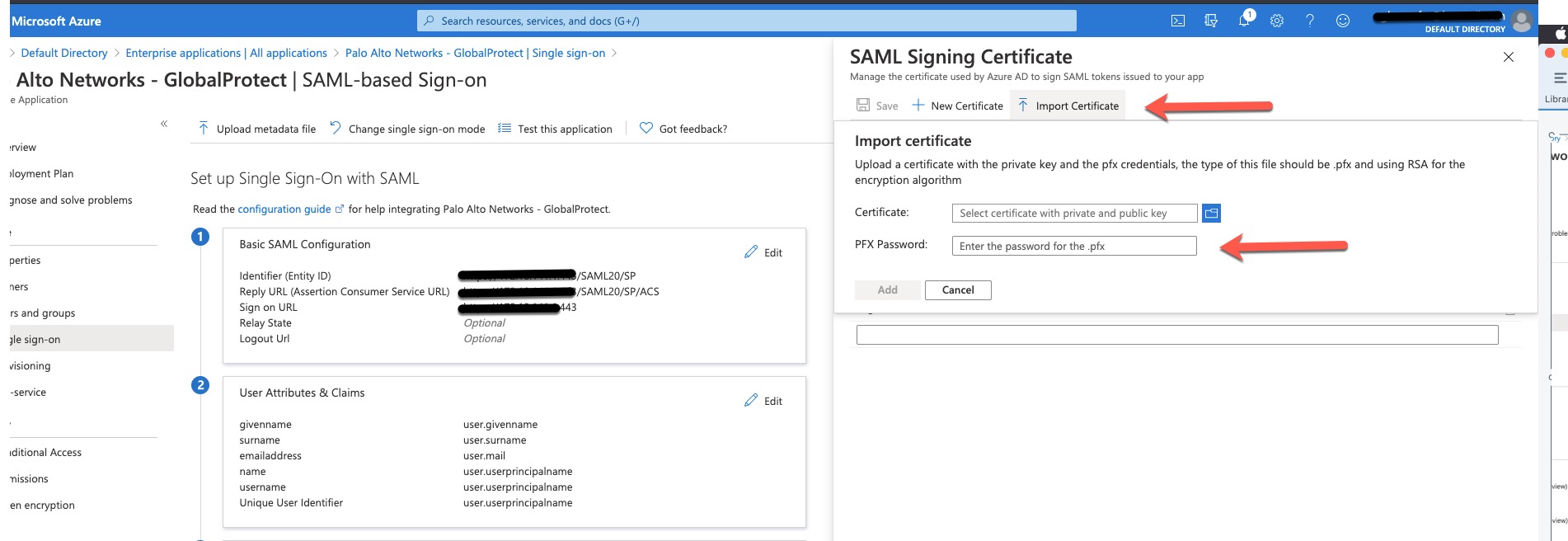
Task: Edit Basic SAML Configuration
Action: tap(763, 252)
